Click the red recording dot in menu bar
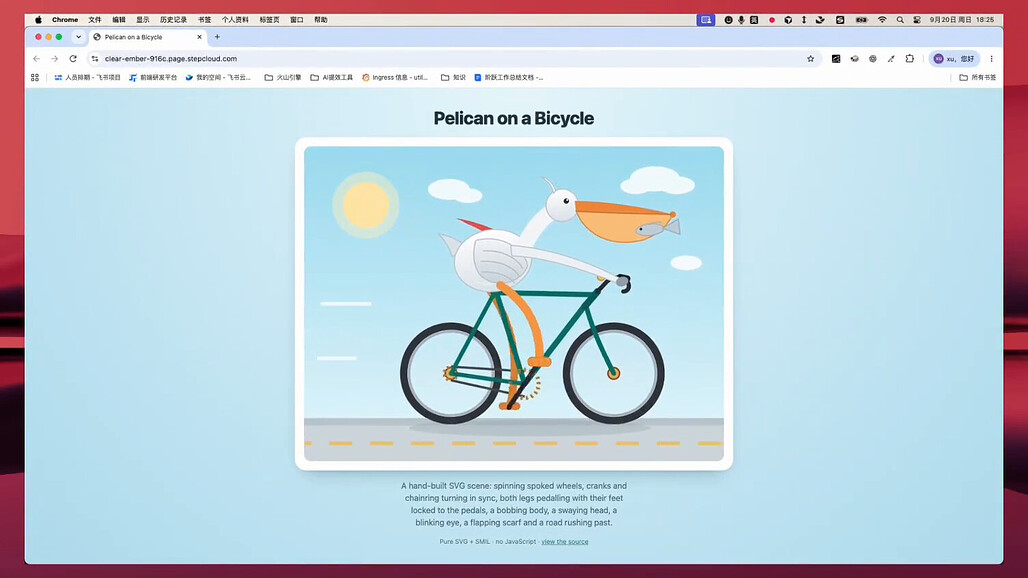1028x578 pixels. (x=772, y=20)
